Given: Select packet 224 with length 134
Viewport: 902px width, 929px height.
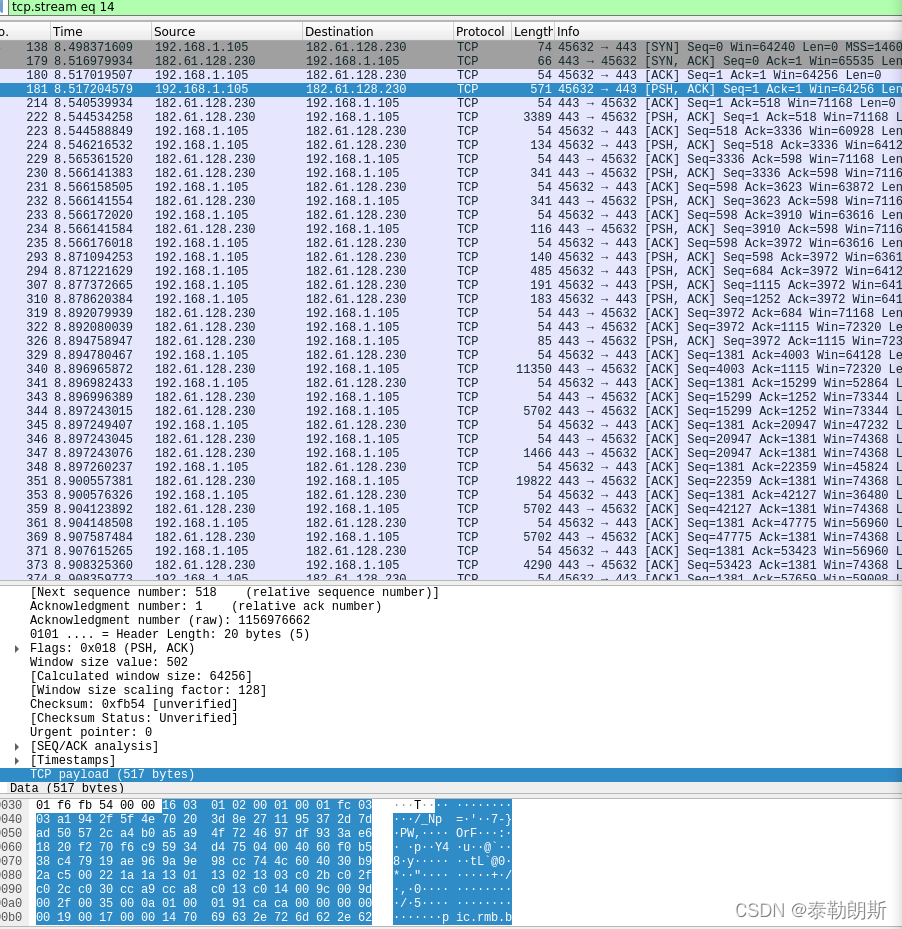Looking at the screenshot, I should (451, 145).
